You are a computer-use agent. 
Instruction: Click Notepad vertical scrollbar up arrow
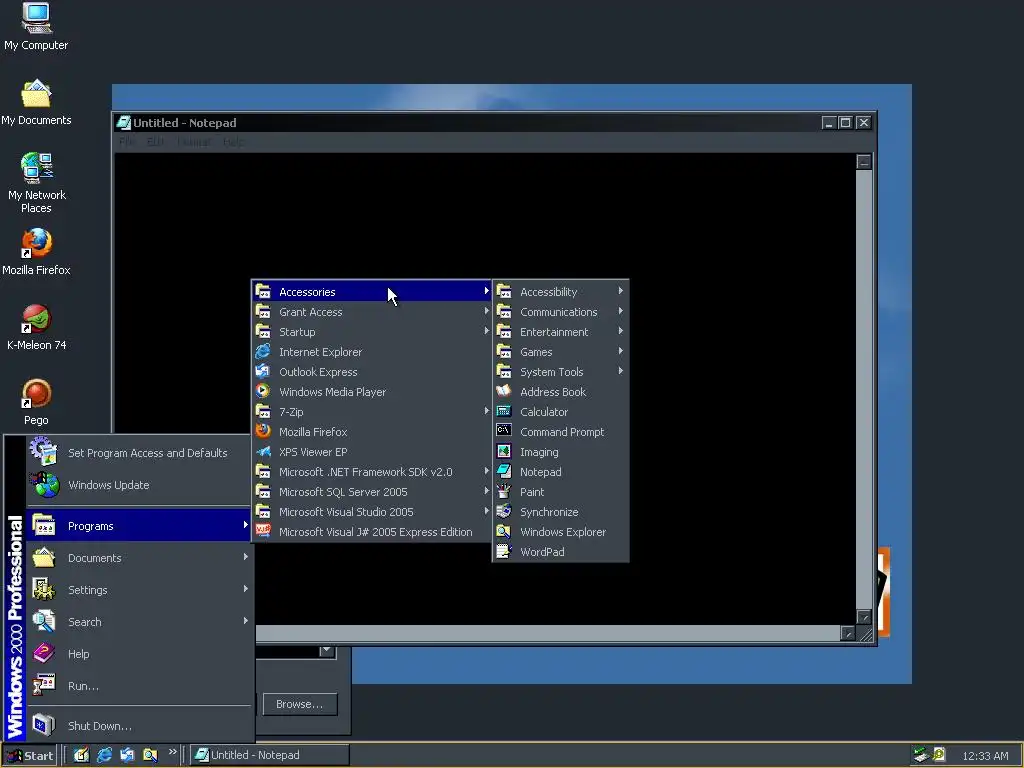[864, 162]
